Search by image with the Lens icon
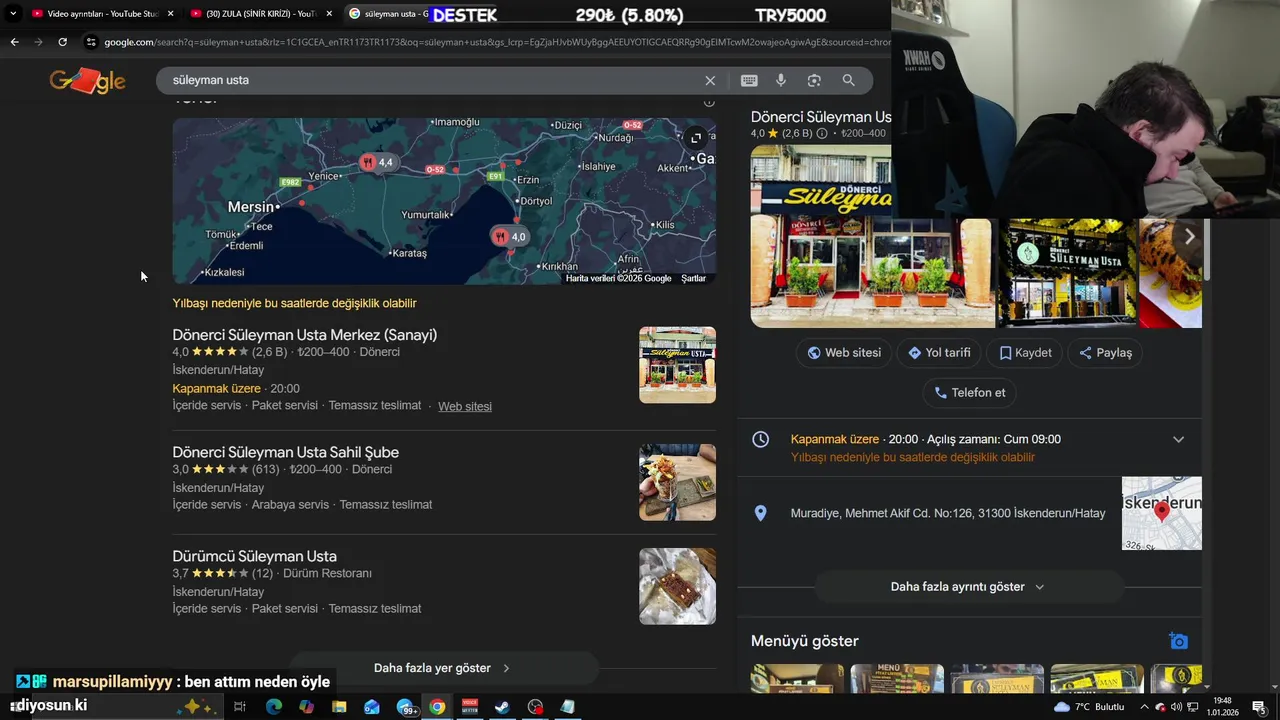The image size is (1280, 720). [814, 80]
